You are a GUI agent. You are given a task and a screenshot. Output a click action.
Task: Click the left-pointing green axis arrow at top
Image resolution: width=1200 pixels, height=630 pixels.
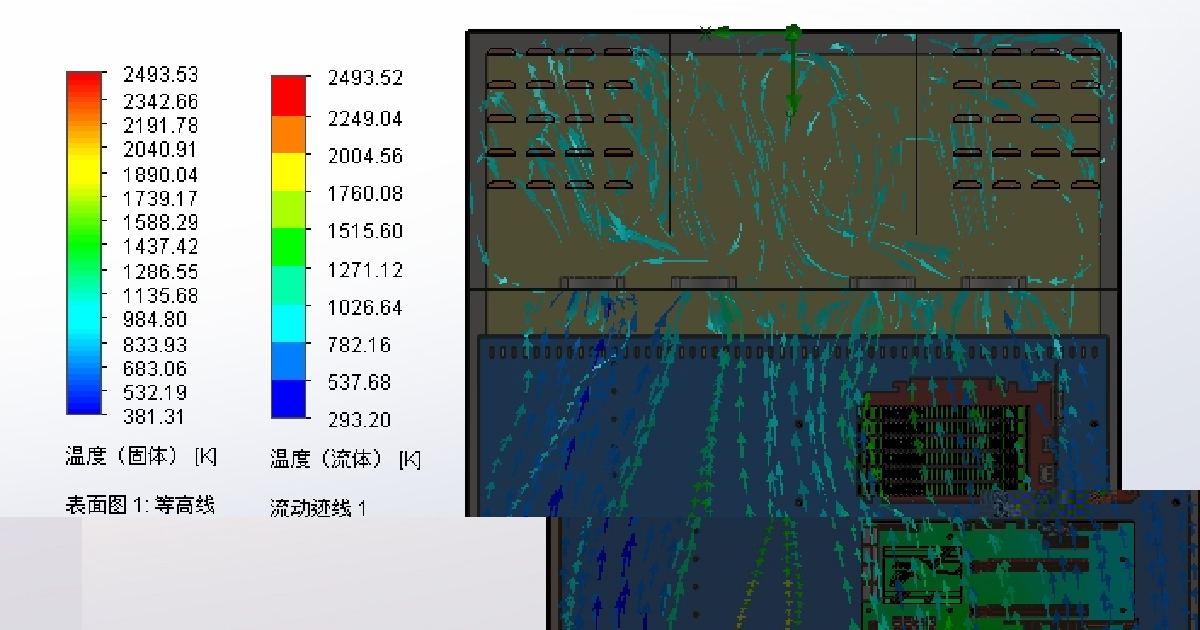click(745, 32)
